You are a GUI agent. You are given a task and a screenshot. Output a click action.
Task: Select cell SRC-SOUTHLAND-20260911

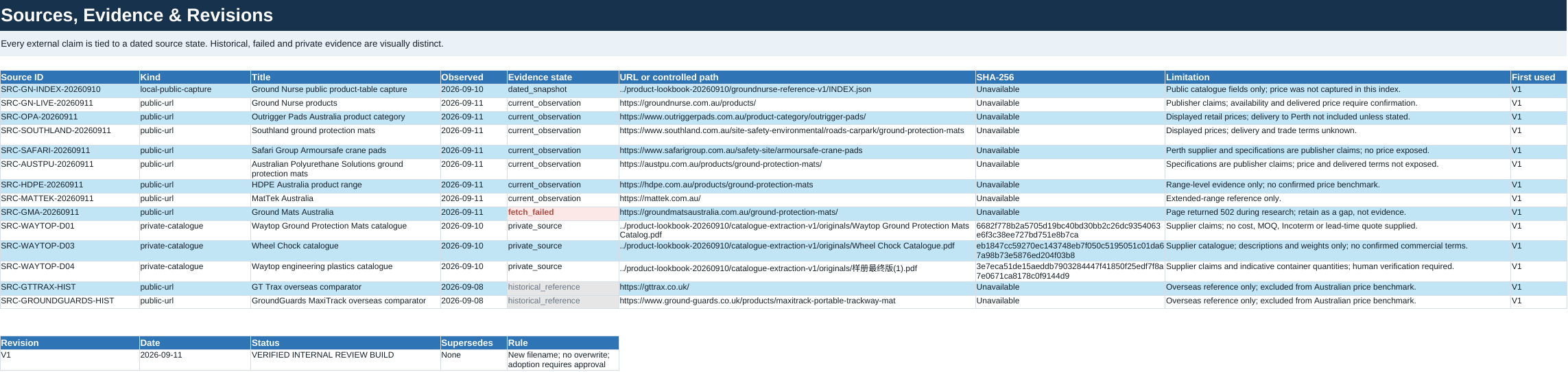[69, 135]
